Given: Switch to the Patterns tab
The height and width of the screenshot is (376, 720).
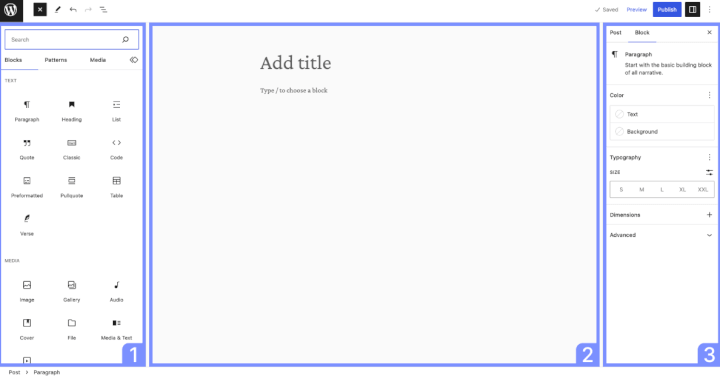Looking at the screenshot, I should point(56,60).
